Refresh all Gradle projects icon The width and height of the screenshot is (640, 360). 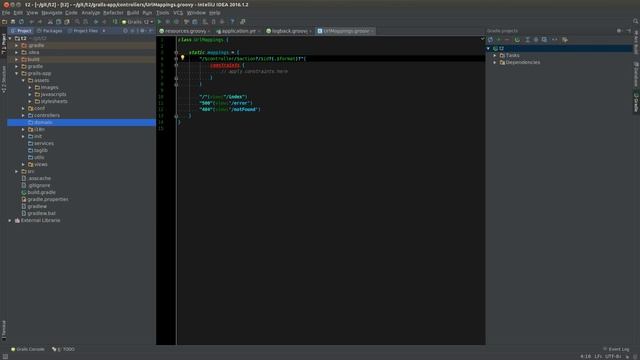tap(490, 40)
